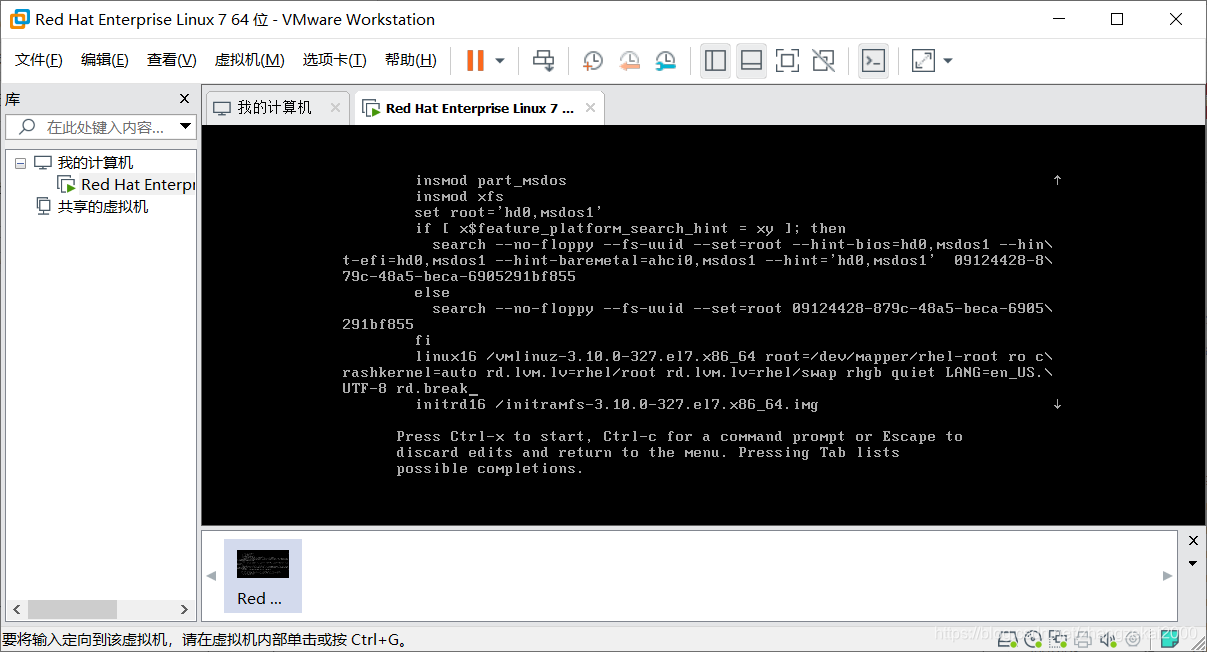The width and height of the screenshot is (1207, 652).
Task: Click the status bar Ctrl+G hint message
Action: pyautogui.click(x=203, y=639)
